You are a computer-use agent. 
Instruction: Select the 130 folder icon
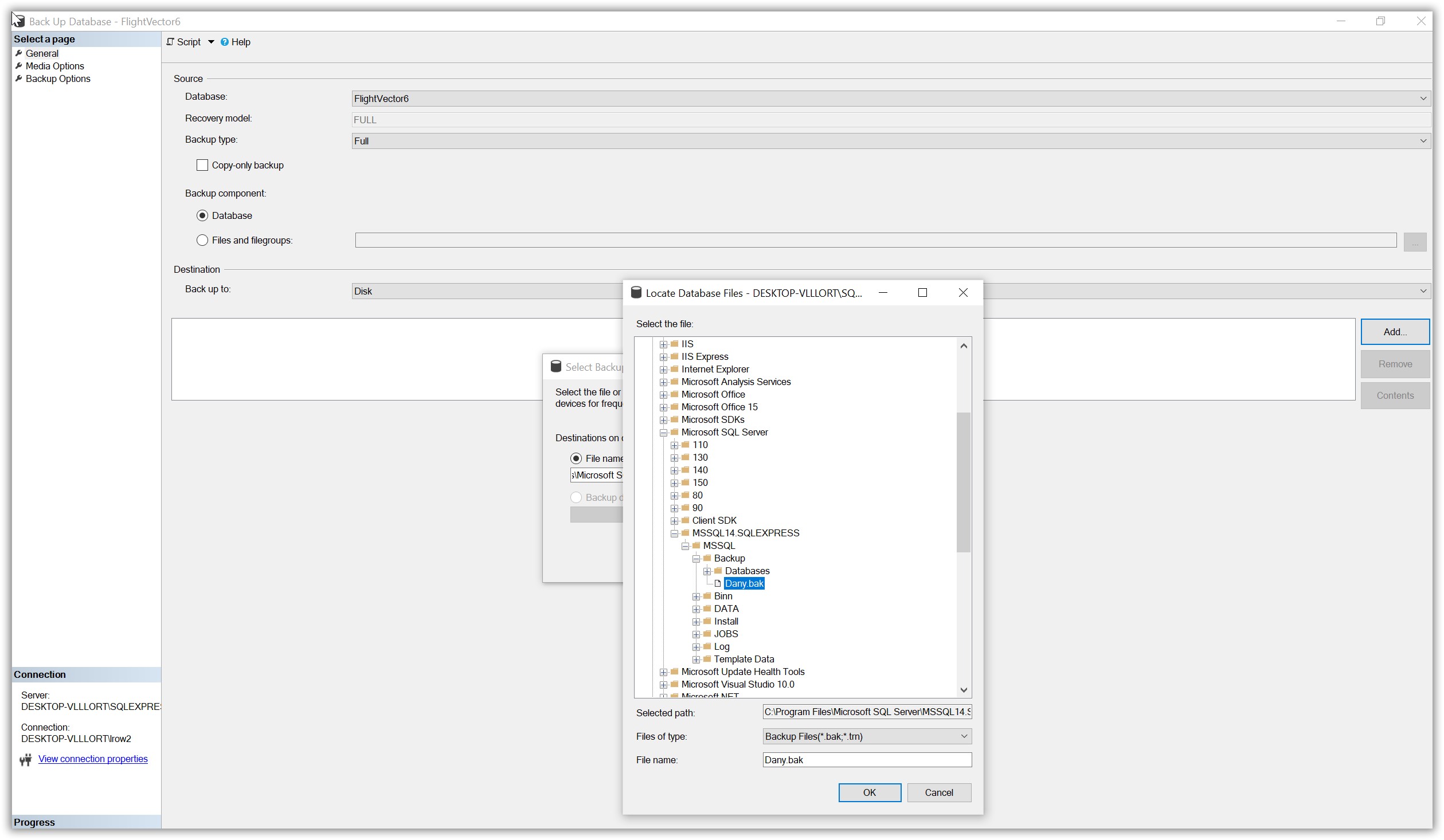pyautogui.click(x=685, y=457)
